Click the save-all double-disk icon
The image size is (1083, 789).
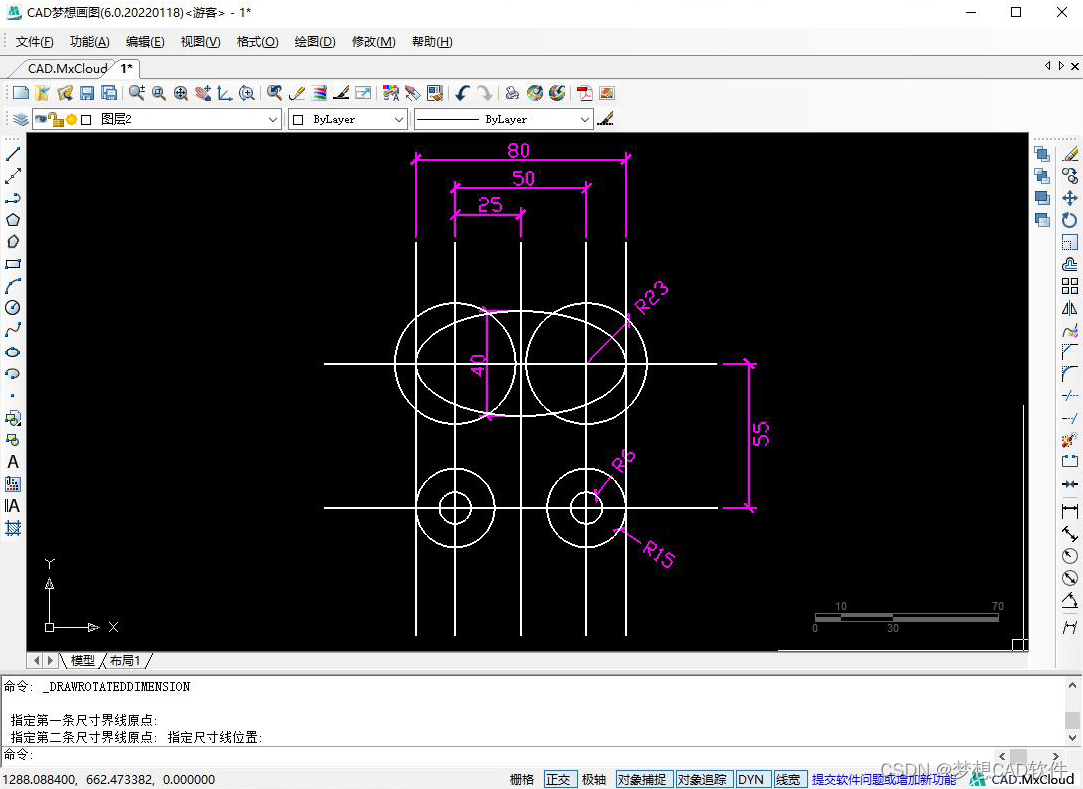(109, 93)
